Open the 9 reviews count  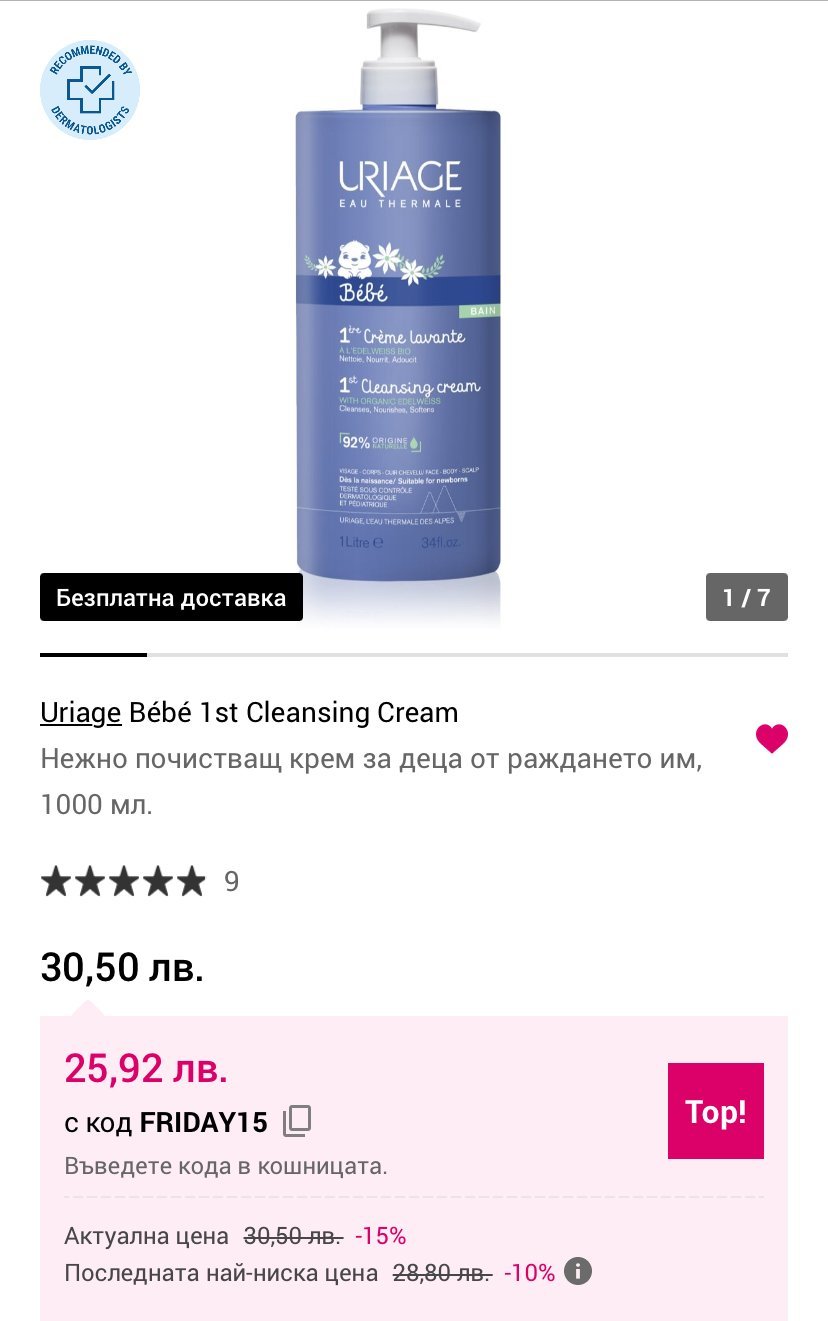[232, 882]
